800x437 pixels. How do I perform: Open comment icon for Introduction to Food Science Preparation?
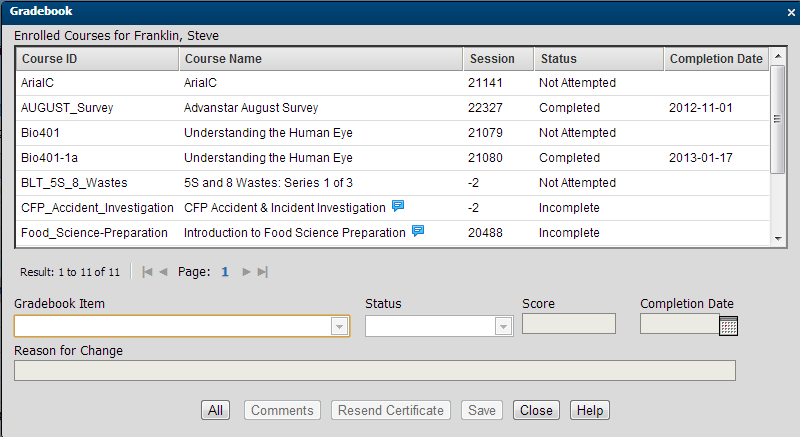point(418,232)
